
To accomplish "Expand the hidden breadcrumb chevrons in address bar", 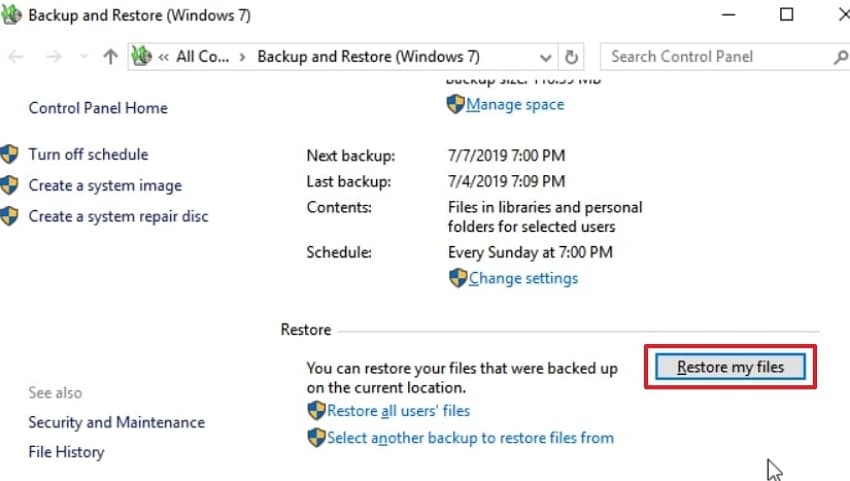I will point(163,57).
